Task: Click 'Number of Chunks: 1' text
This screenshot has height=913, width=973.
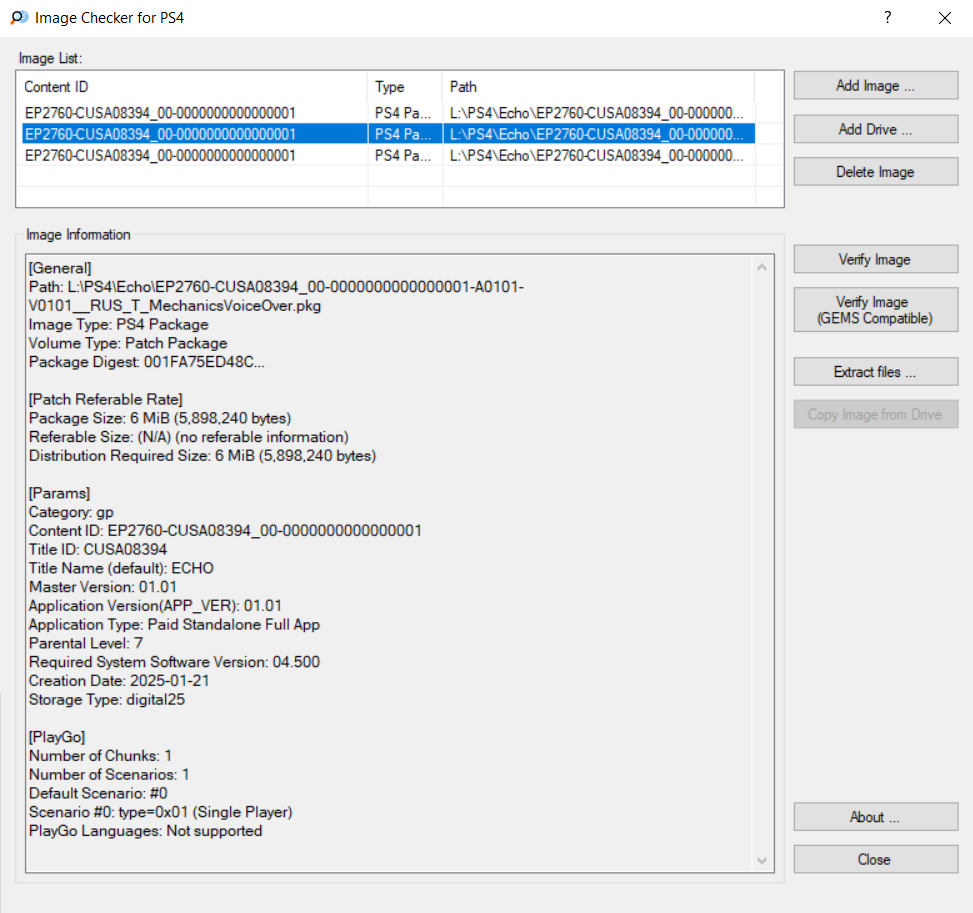Action: tap(101, 755)
